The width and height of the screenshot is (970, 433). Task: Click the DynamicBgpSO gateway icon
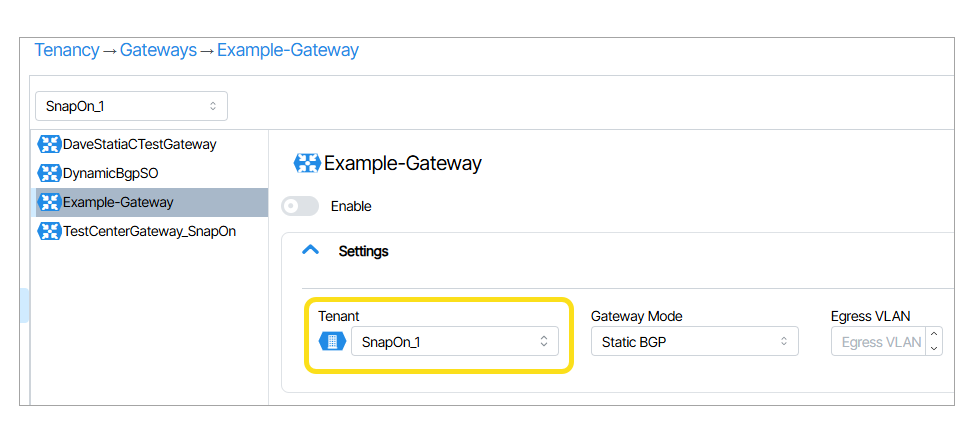click(48, 173)
